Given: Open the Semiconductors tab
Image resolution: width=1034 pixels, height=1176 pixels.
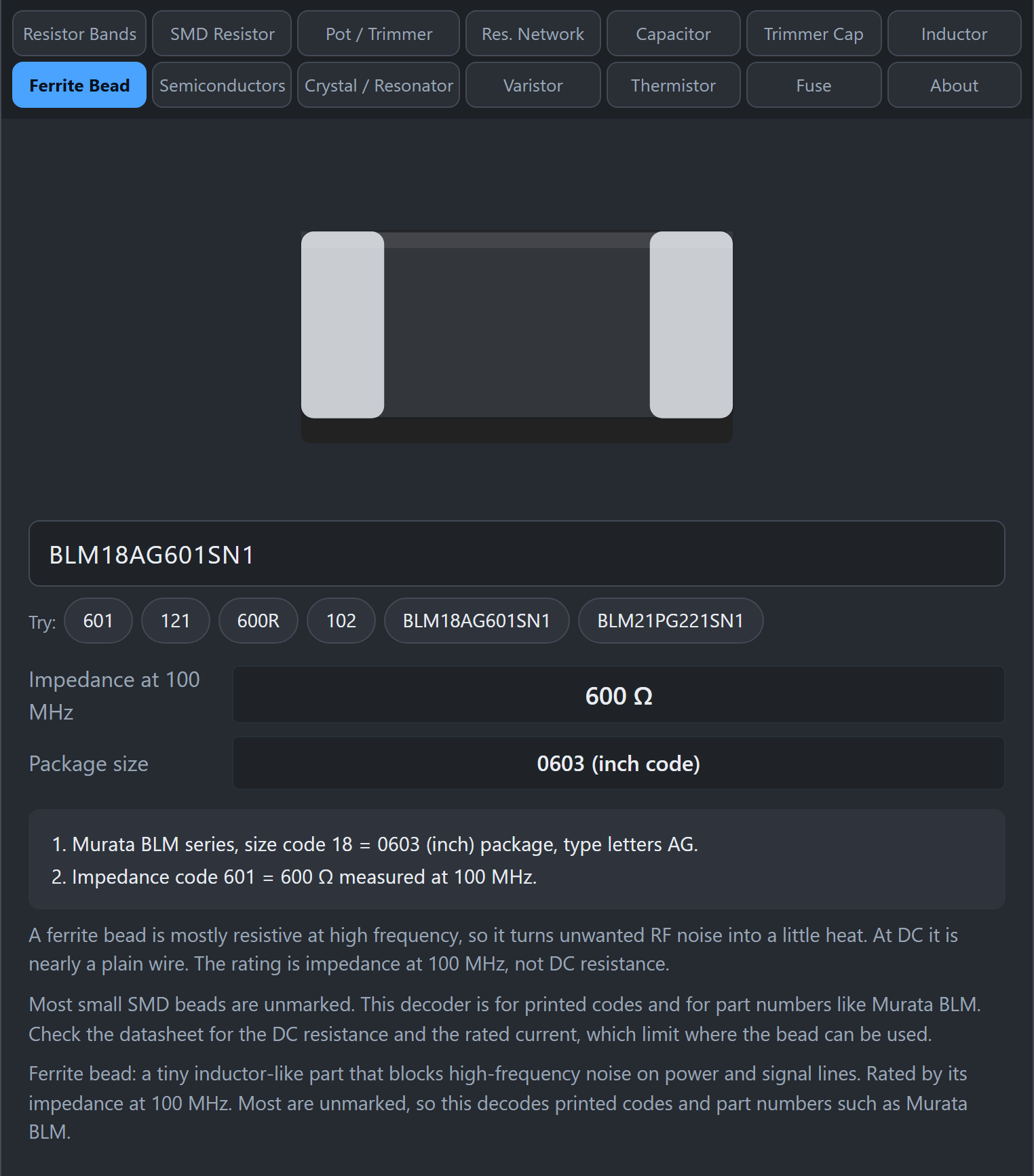Looking at the screenshot, I should [x=222, y=85].
